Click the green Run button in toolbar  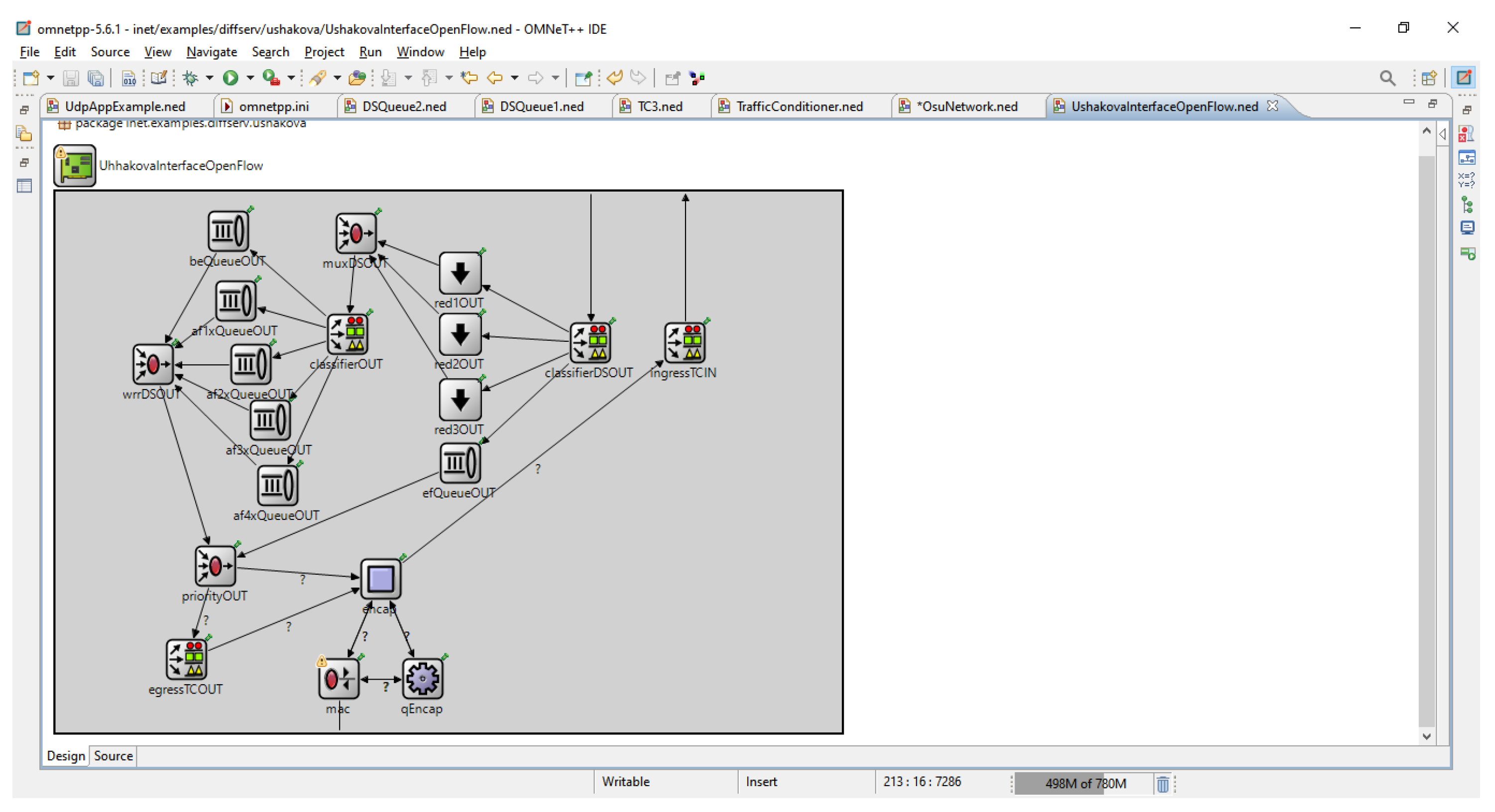[230, 78]
